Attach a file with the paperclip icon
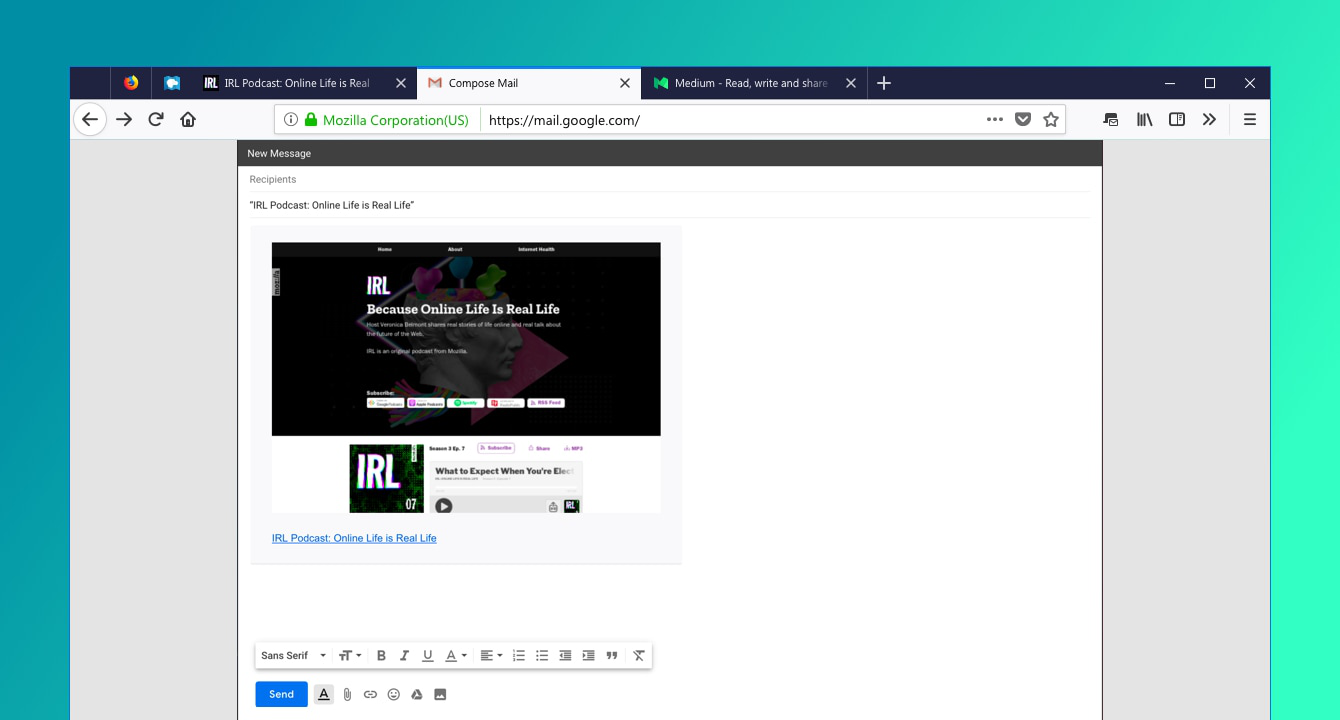Image resolution: width=1340 pixels, height=720 pixels. (347, 694)
